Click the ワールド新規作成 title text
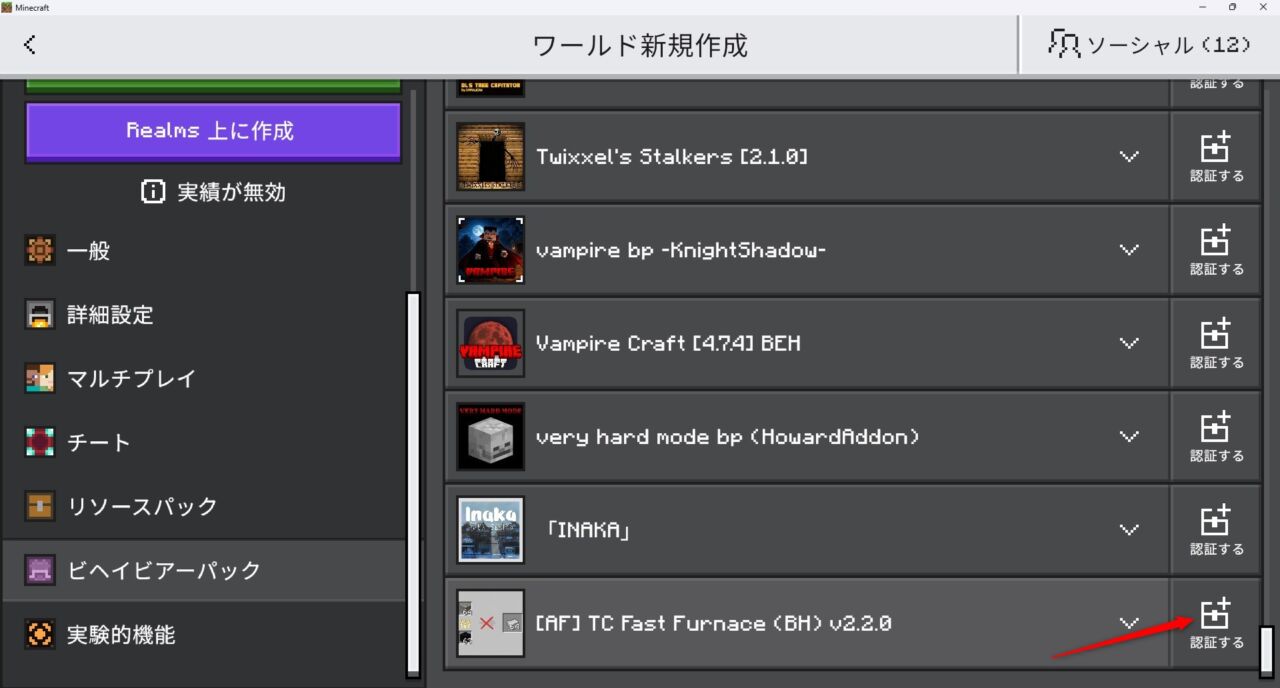1280x688 pixels. click(640, 45)
